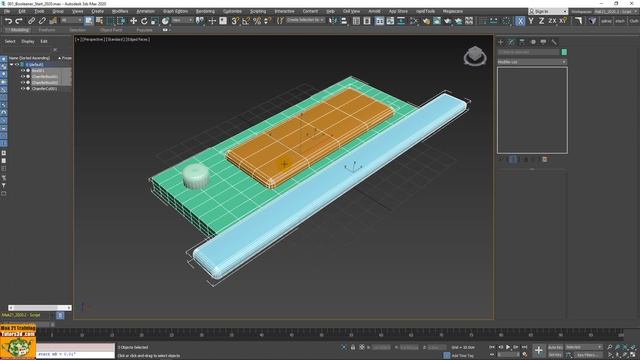Open Scene Explorer Display menu

[x=28, y=42]
